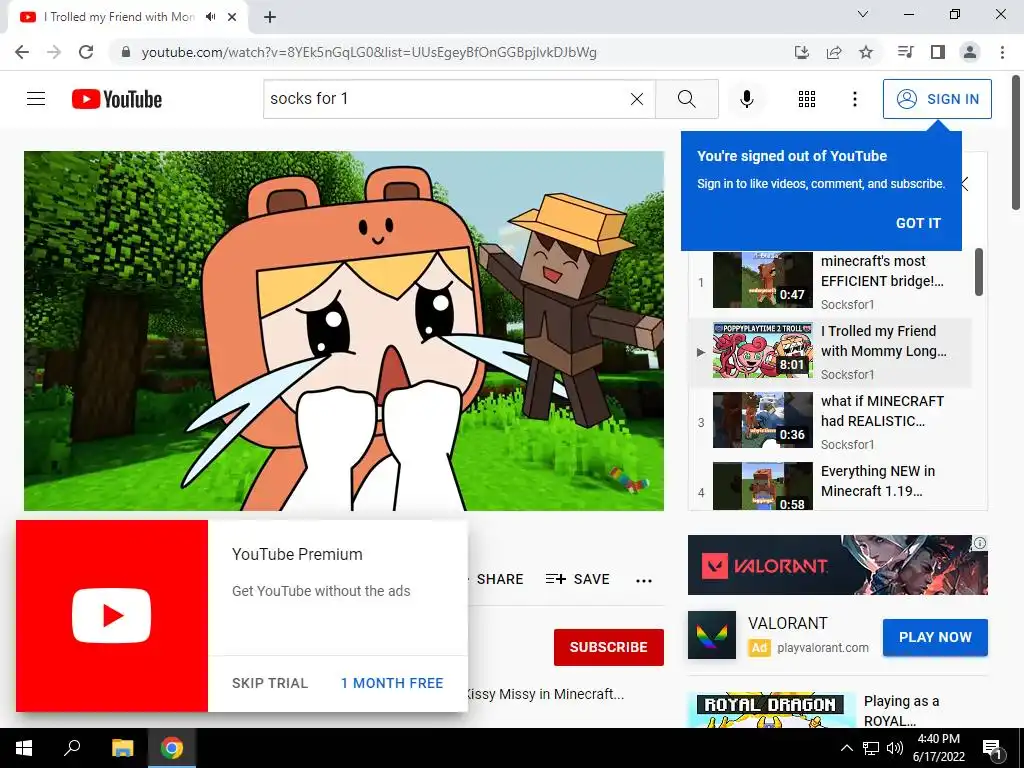Open playvalorant.com link

coord(823,648)
